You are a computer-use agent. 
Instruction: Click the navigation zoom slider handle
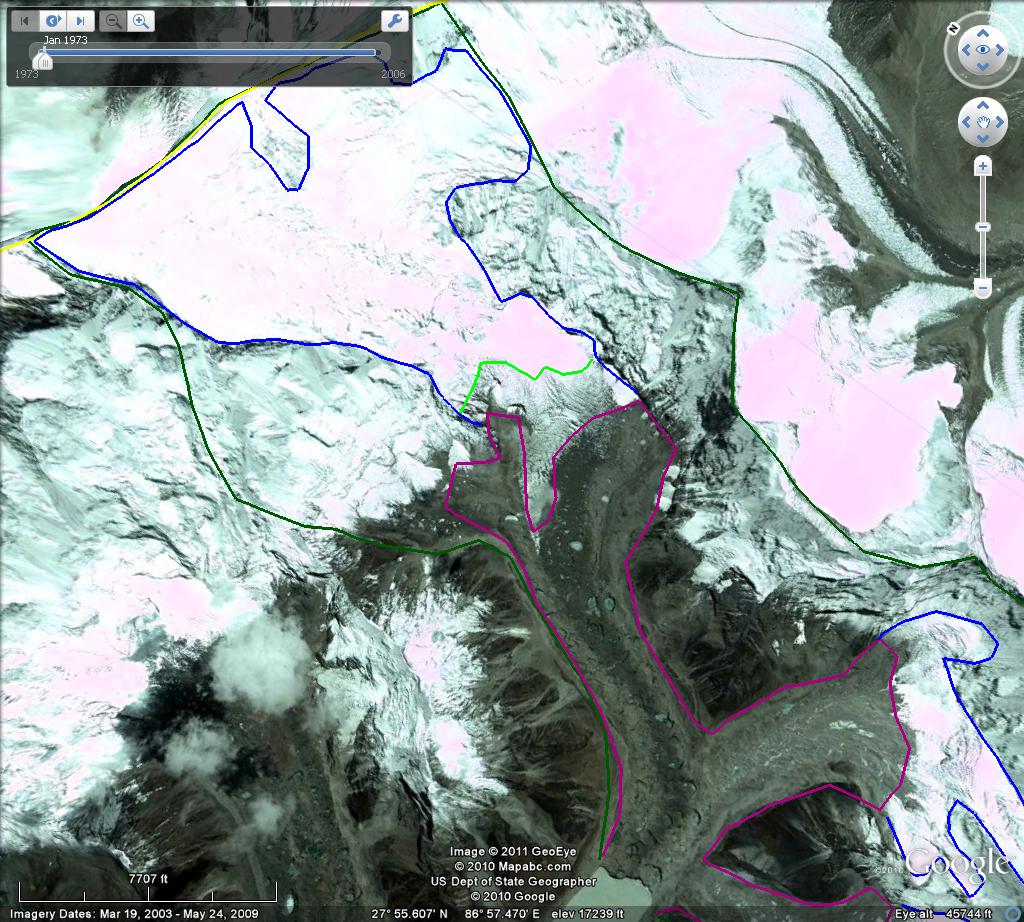point(983,226)
